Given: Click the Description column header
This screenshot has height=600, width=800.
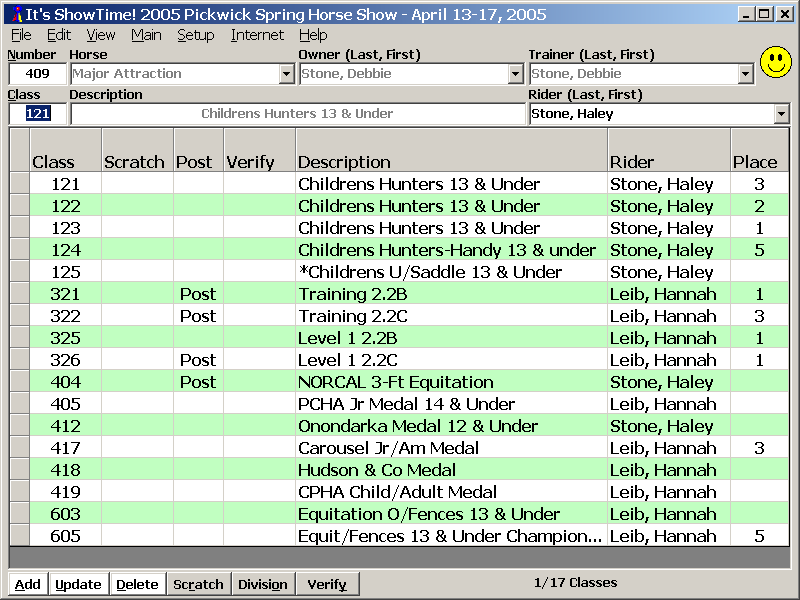Looking at the screenshot, I should 452,150.
